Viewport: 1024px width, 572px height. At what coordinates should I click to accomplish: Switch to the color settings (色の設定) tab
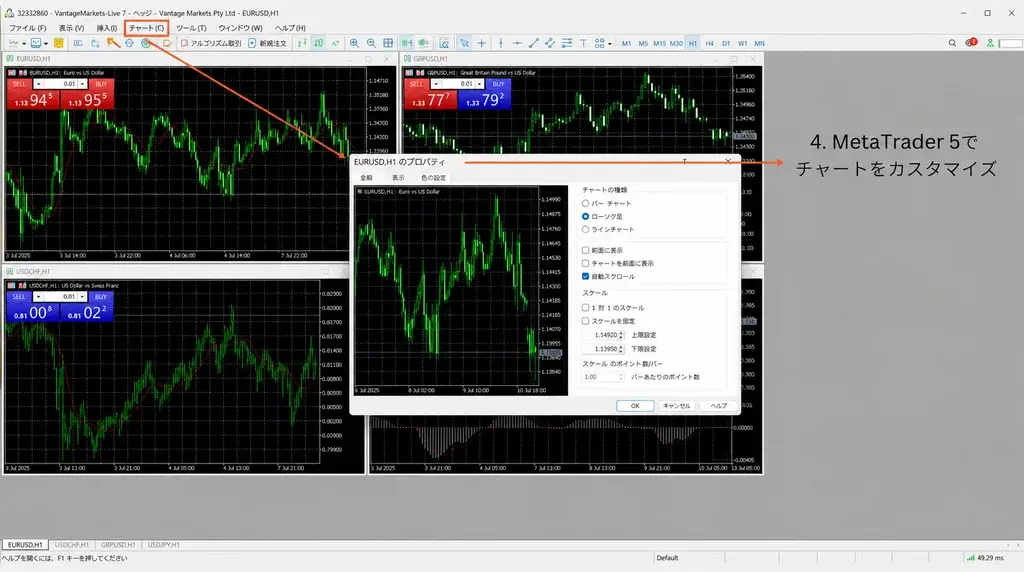tap(433, 178)
